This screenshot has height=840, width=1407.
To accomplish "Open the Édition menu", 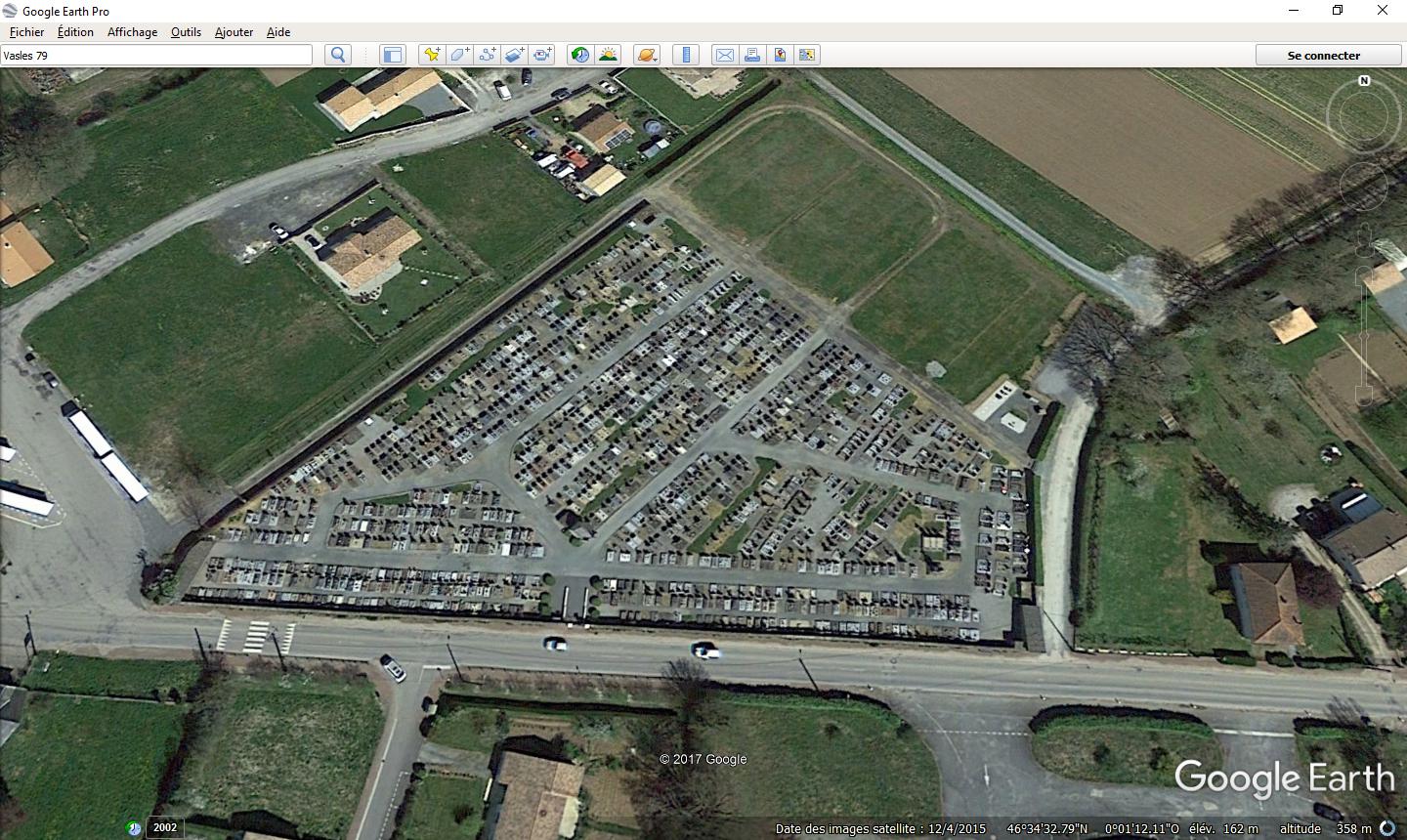I will point(75,32).
